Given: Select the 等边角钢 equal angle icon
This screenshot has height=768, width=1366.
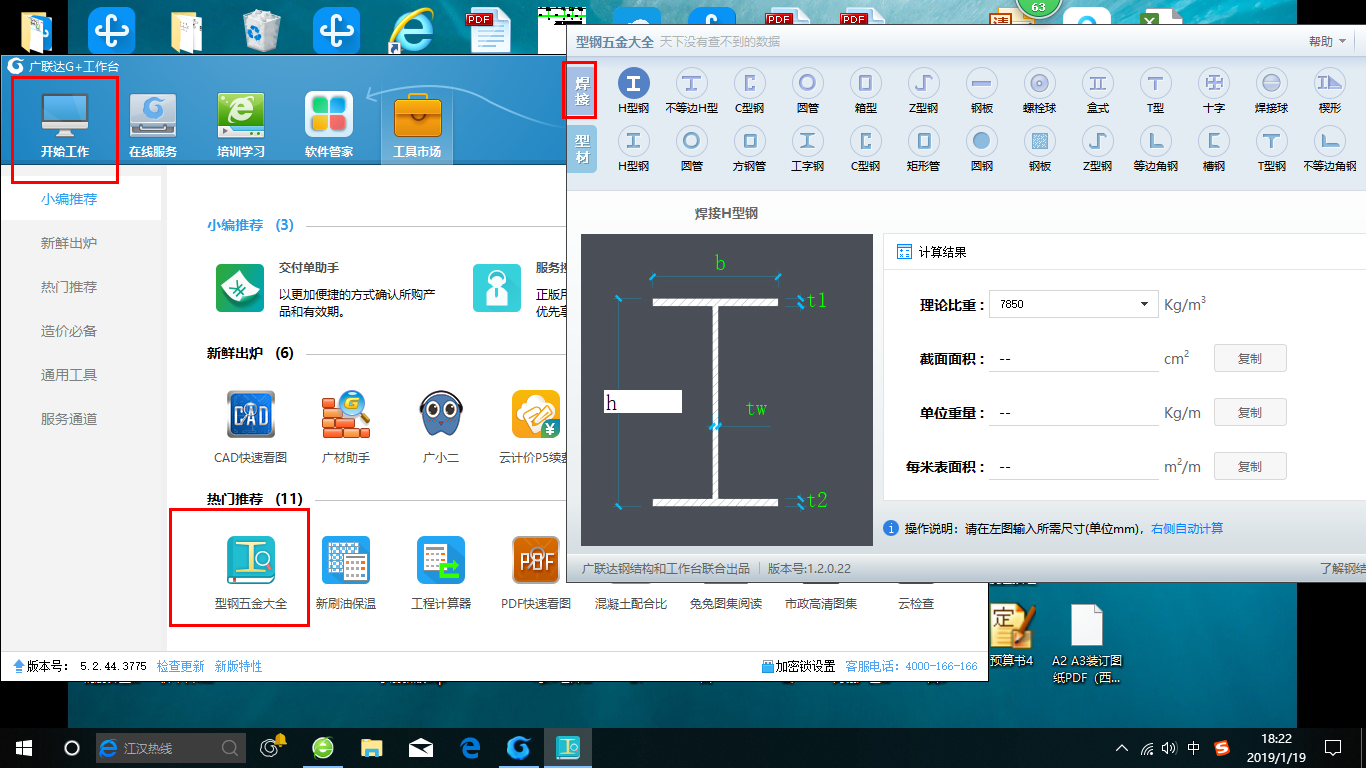Looking at the screenshot, I should coord(1156,149).
